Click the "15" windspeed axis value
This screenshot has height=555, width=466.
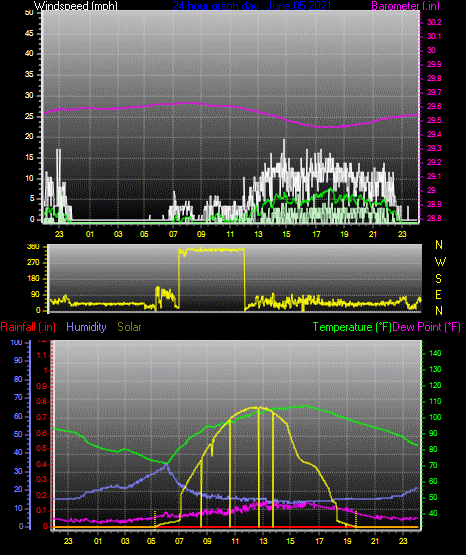[29, 158]
